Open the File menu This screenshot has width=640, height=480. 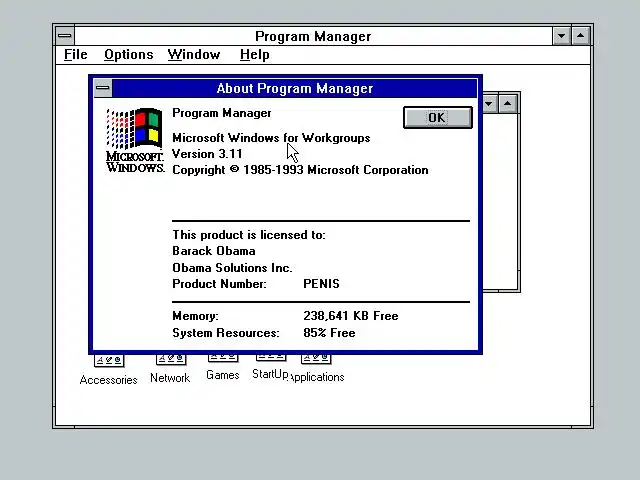coord(76,55)
